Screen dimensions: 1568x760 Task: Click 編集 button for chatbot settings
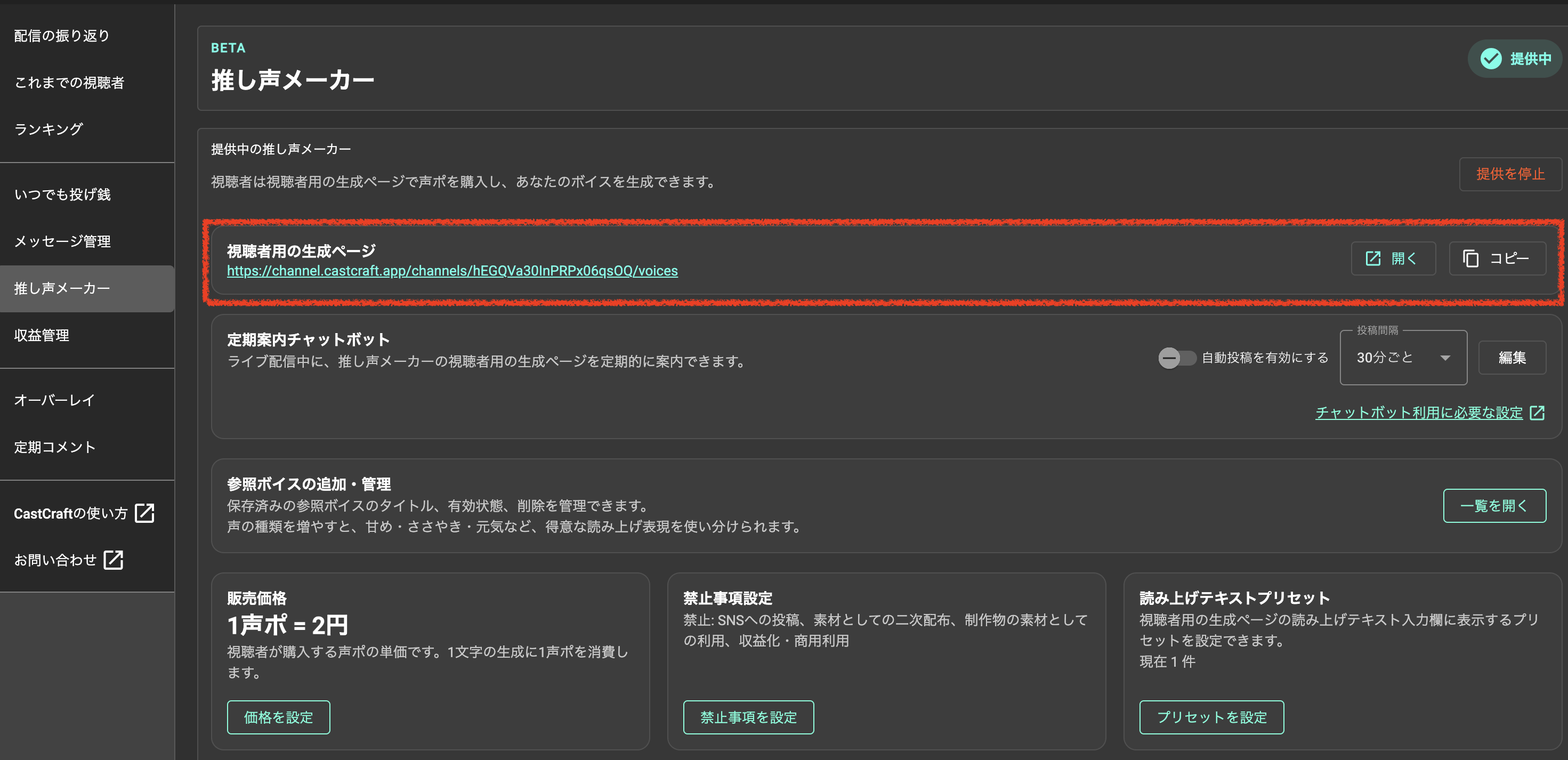tap(1512, 358)
